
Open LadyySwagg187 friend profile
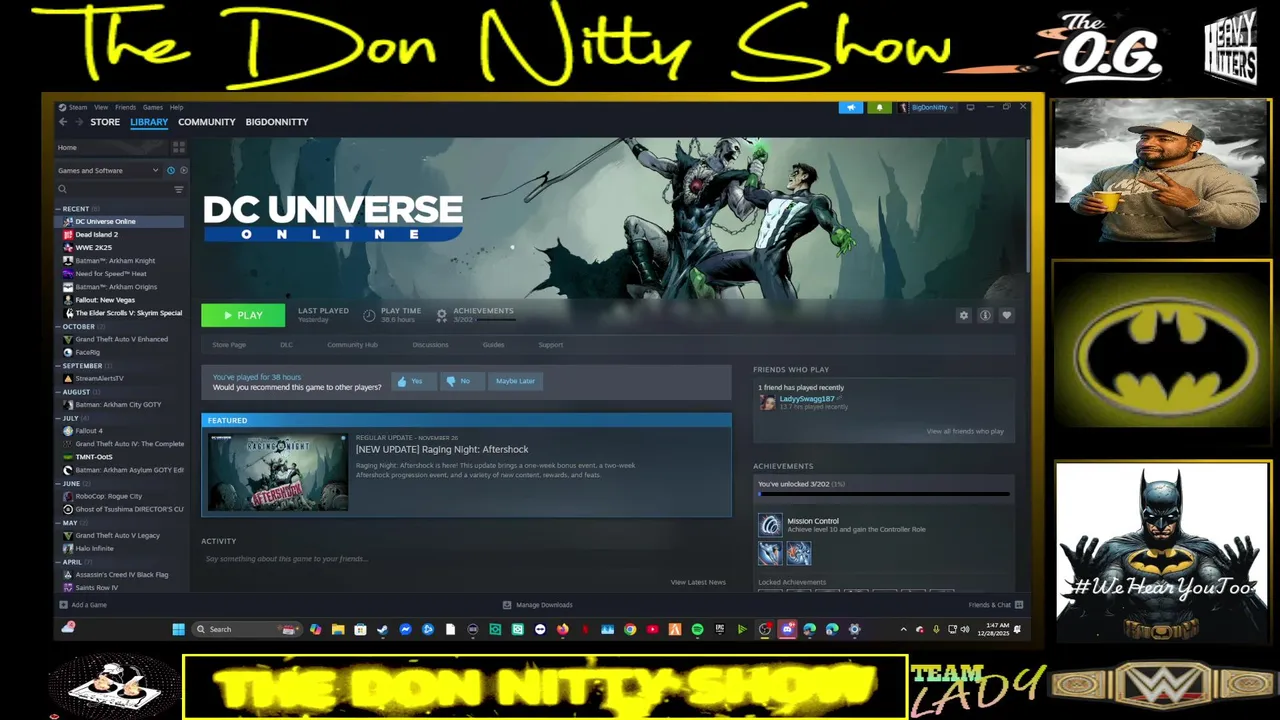pyautogui.click(x=806, y=399)
